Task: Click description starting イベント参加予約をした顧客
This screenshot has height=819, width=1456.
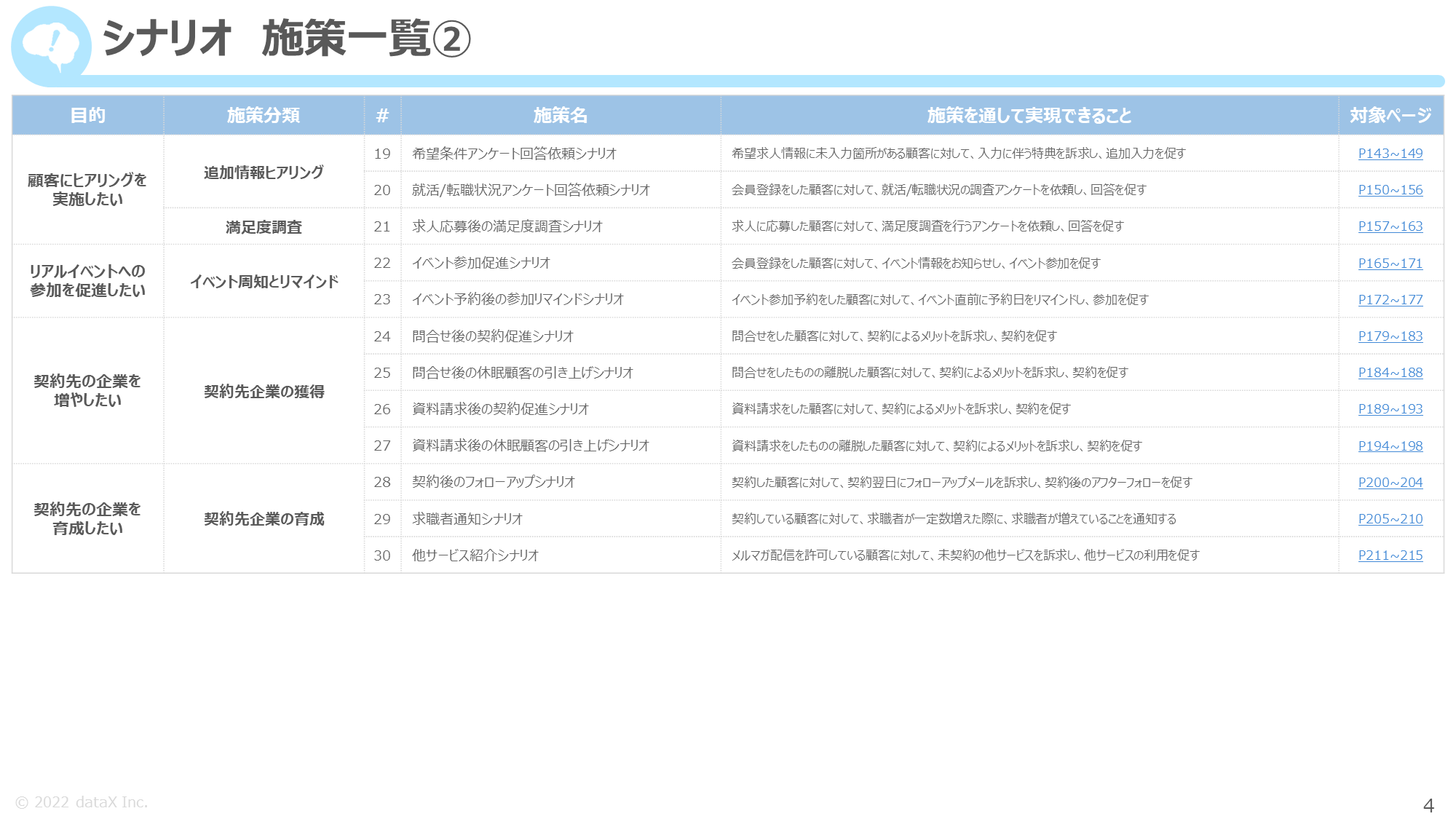Action: (x=940, y=300)
